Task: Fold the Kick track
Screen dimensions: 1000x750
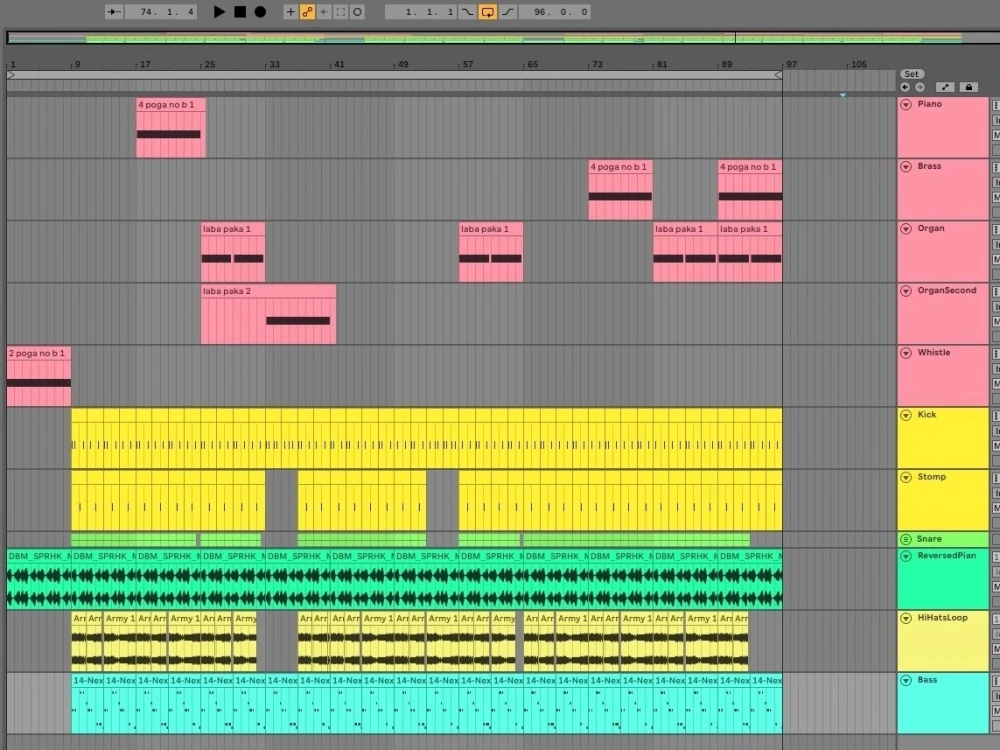Action: pos(906,415)
